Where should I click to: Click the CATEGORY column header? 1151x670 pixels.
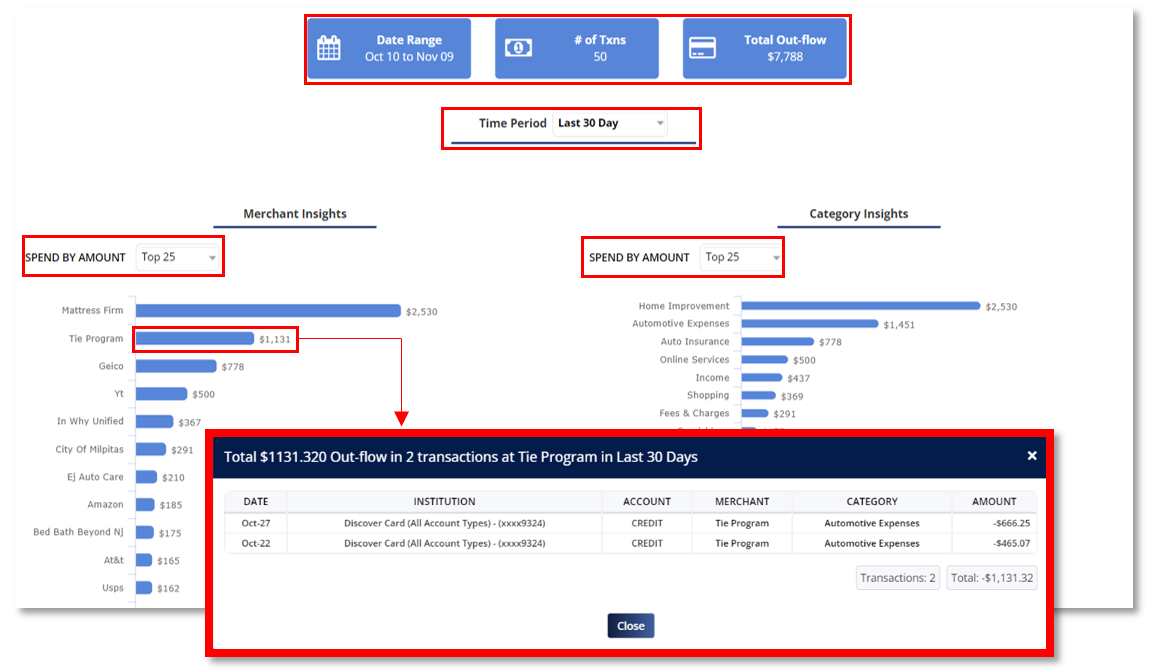pos(872,502)
